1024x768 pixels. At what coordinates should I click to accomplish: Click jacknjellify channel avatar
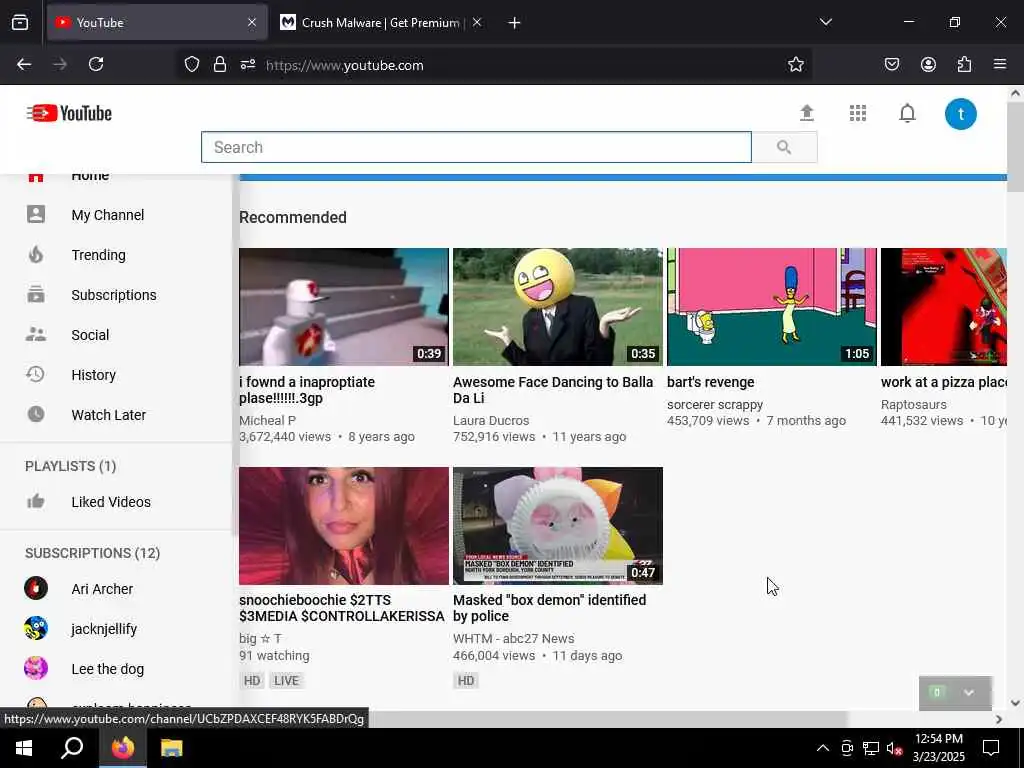[36, 629]
